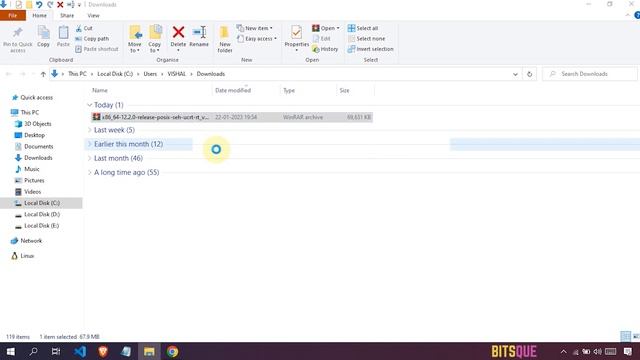Open Local Disk (E:) in sidebar

pyautogui.click(x=37, y=226)
